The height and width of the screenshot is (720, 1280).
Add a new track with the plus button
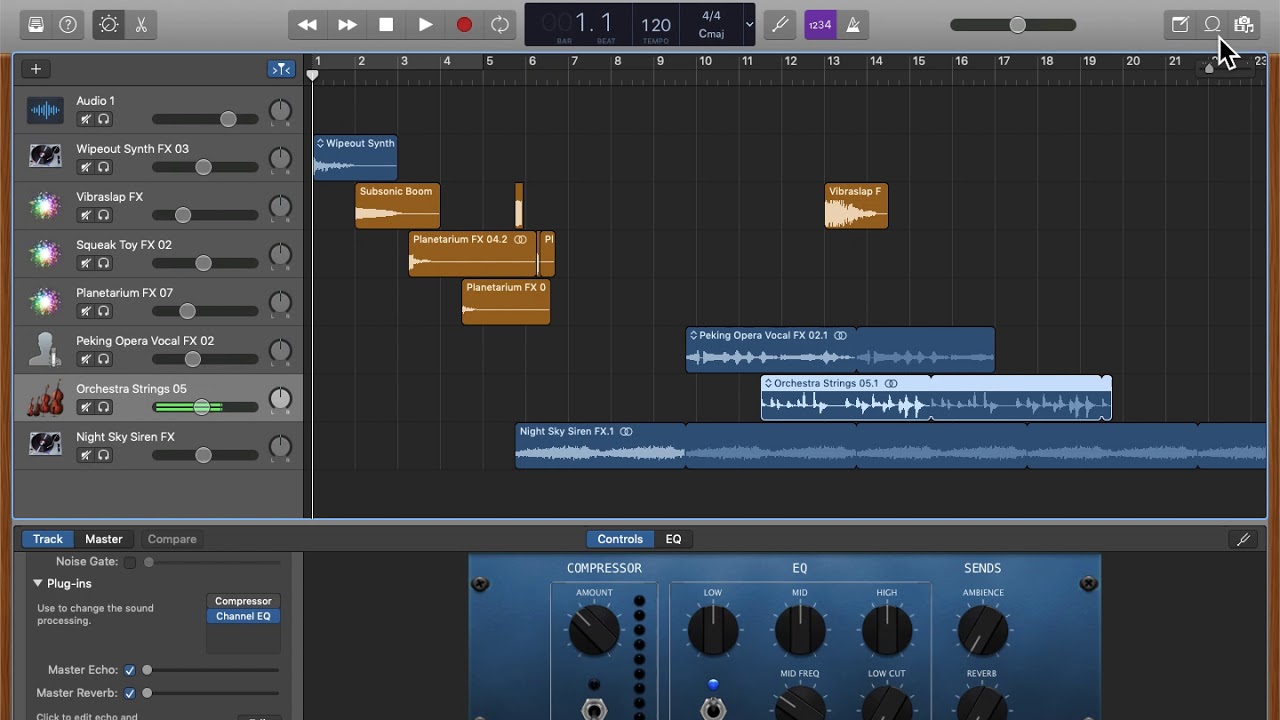[36, 69]
